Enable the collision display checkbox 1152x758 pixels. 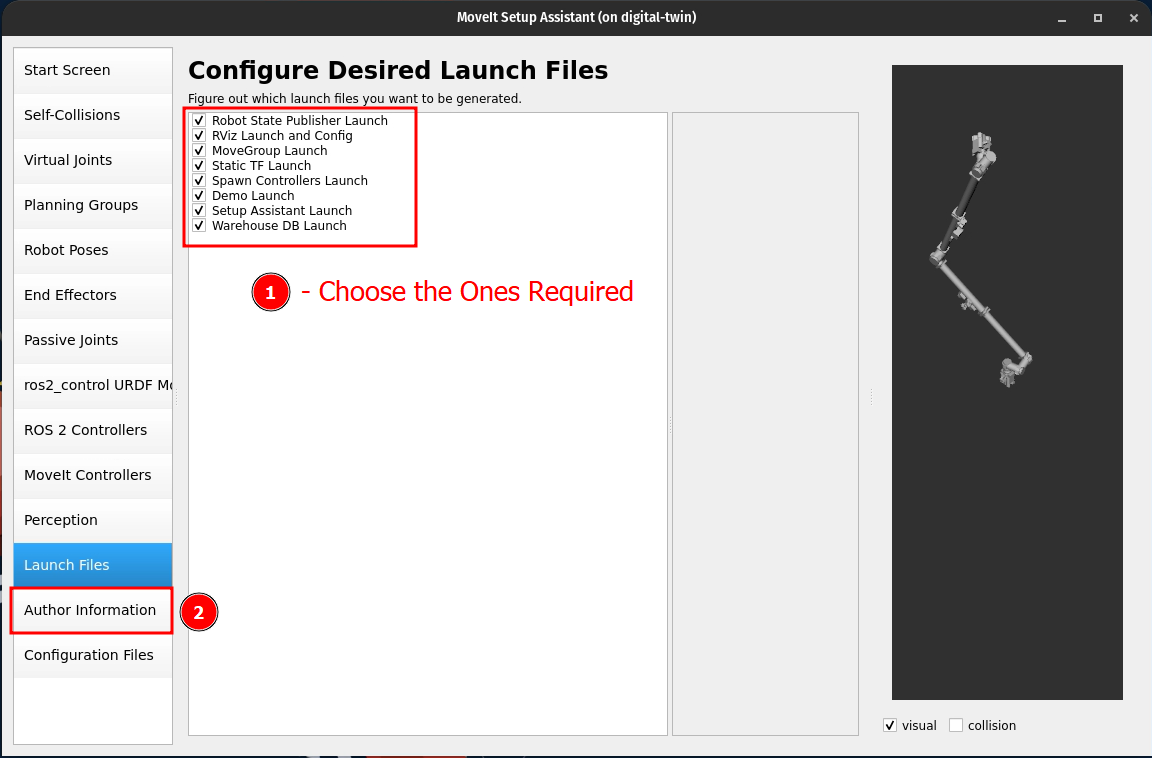click(956, 725)
